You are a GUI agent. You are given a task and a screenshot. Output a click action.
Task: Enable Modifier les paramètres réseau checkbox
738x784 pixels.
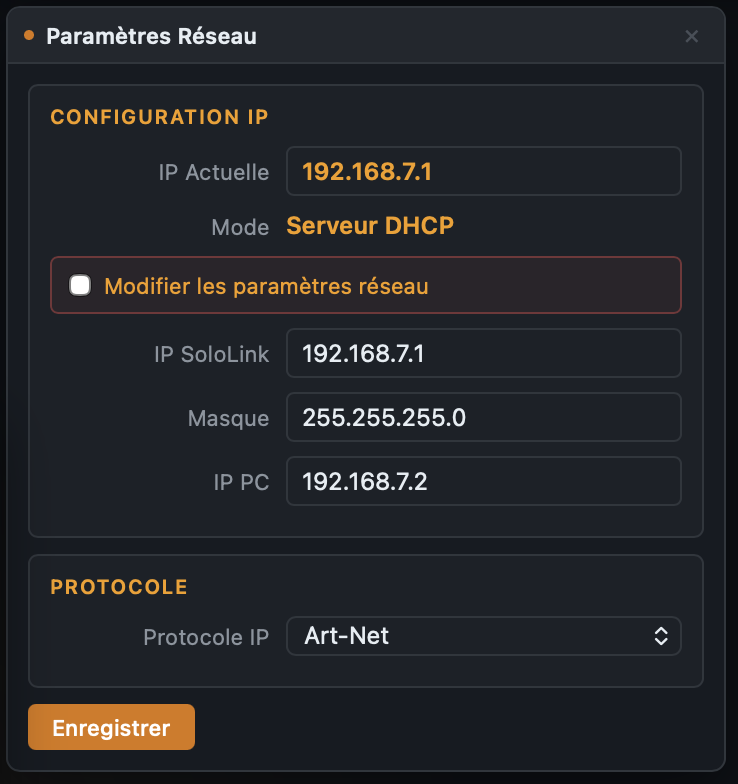pos(80,286)
